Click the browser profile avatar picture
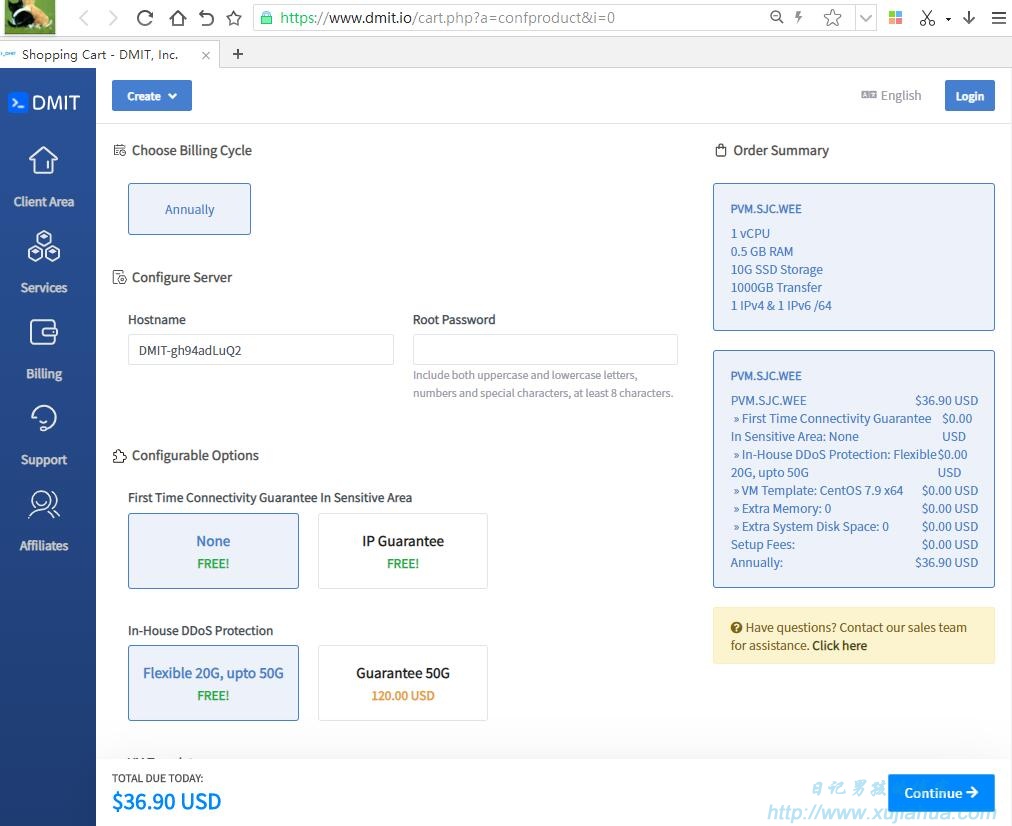 click(30, 17)
